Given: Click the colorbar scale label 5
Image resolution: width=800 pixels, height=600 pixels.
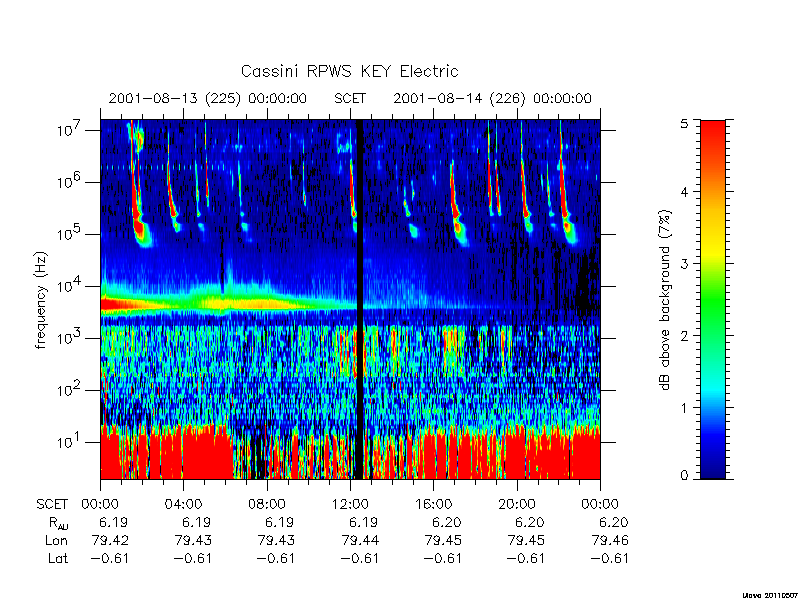Looking at the screenshot, I should coord(684,124).
